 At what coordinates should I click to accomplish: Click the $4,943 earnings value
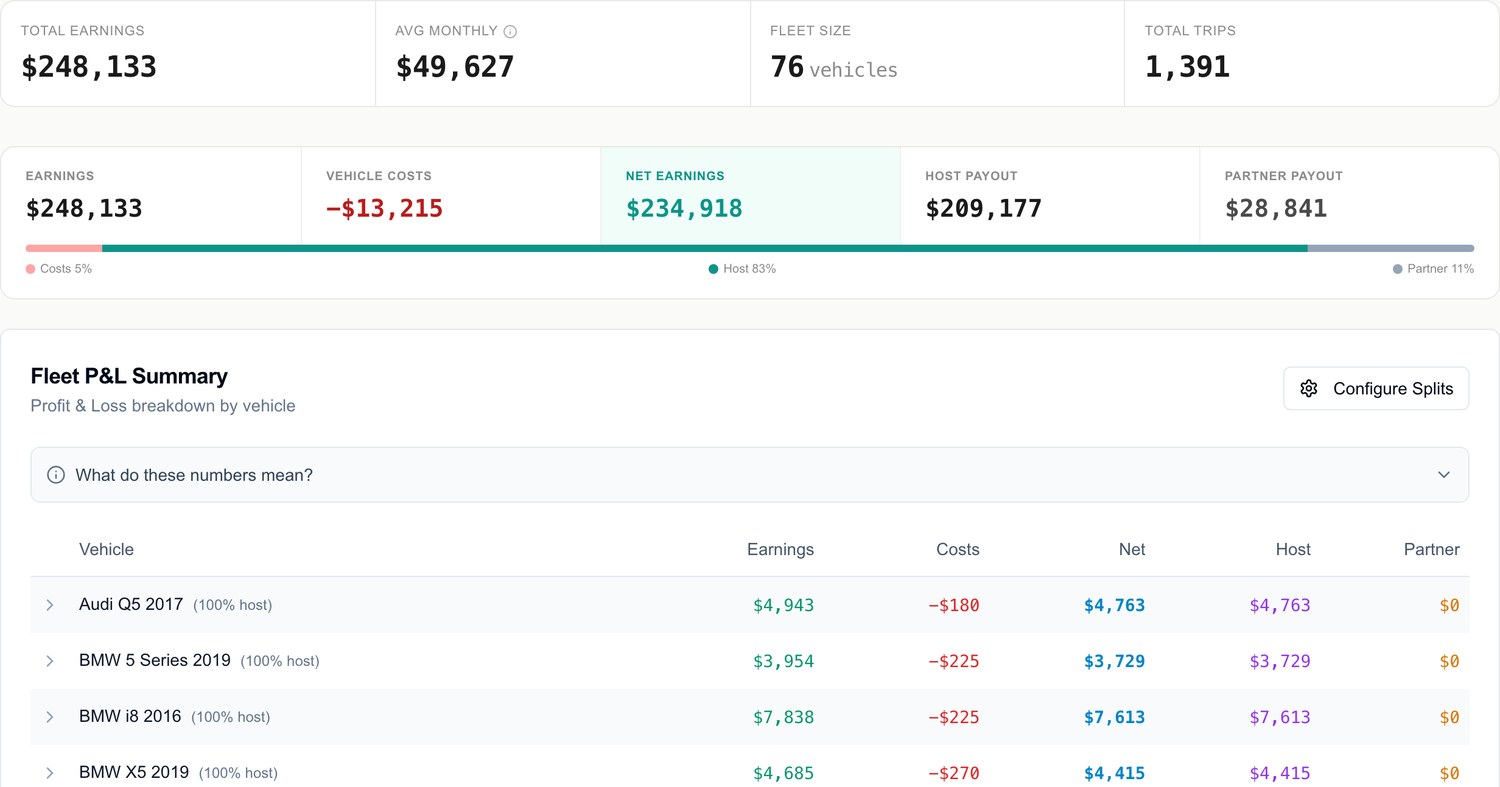tap(784, 605)
